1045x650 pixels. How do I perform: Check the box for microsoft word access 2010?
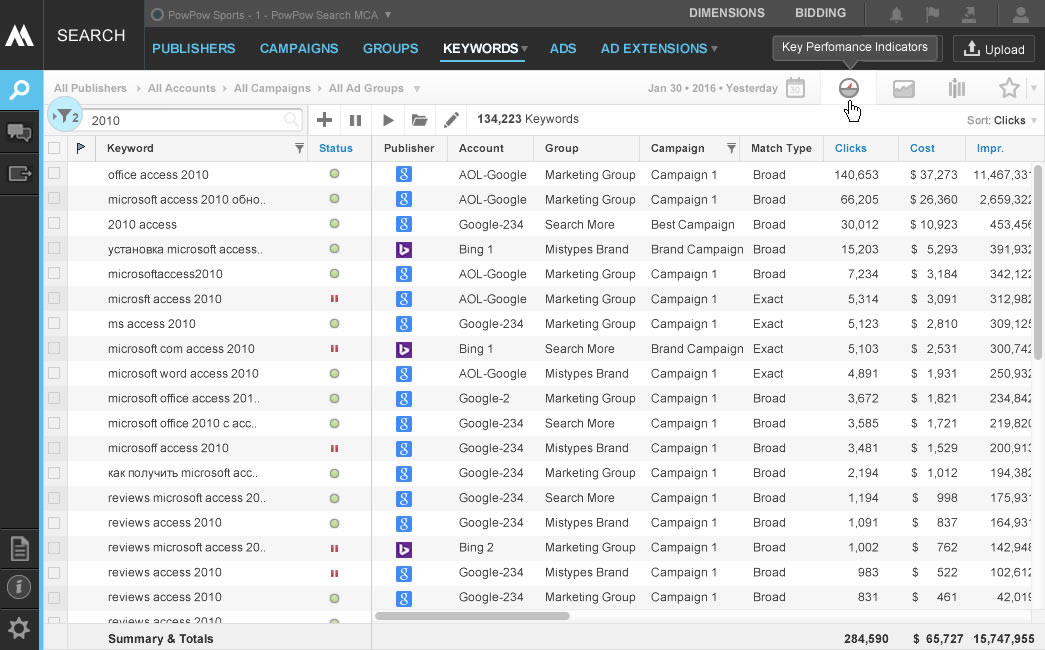(x=54, y=373)
